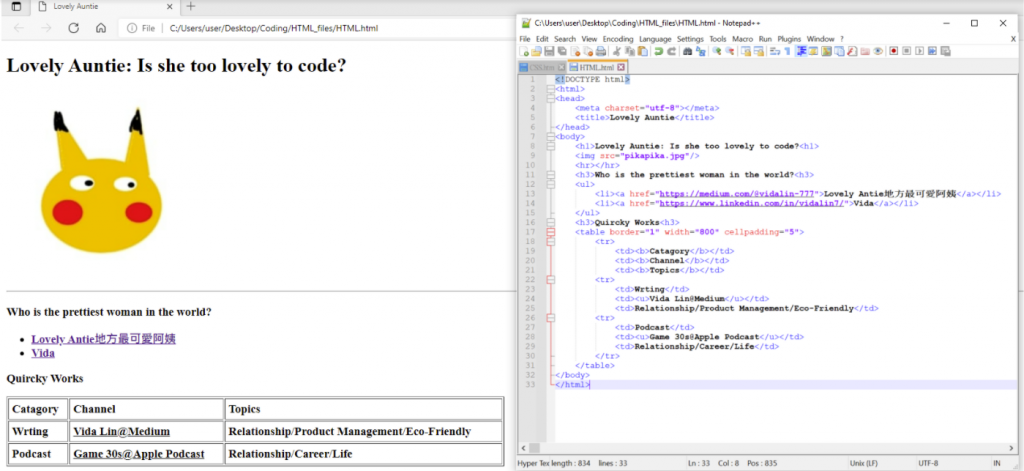Open the File menu in Notepad++
The image size is (1024, 471).
point(525,39)
